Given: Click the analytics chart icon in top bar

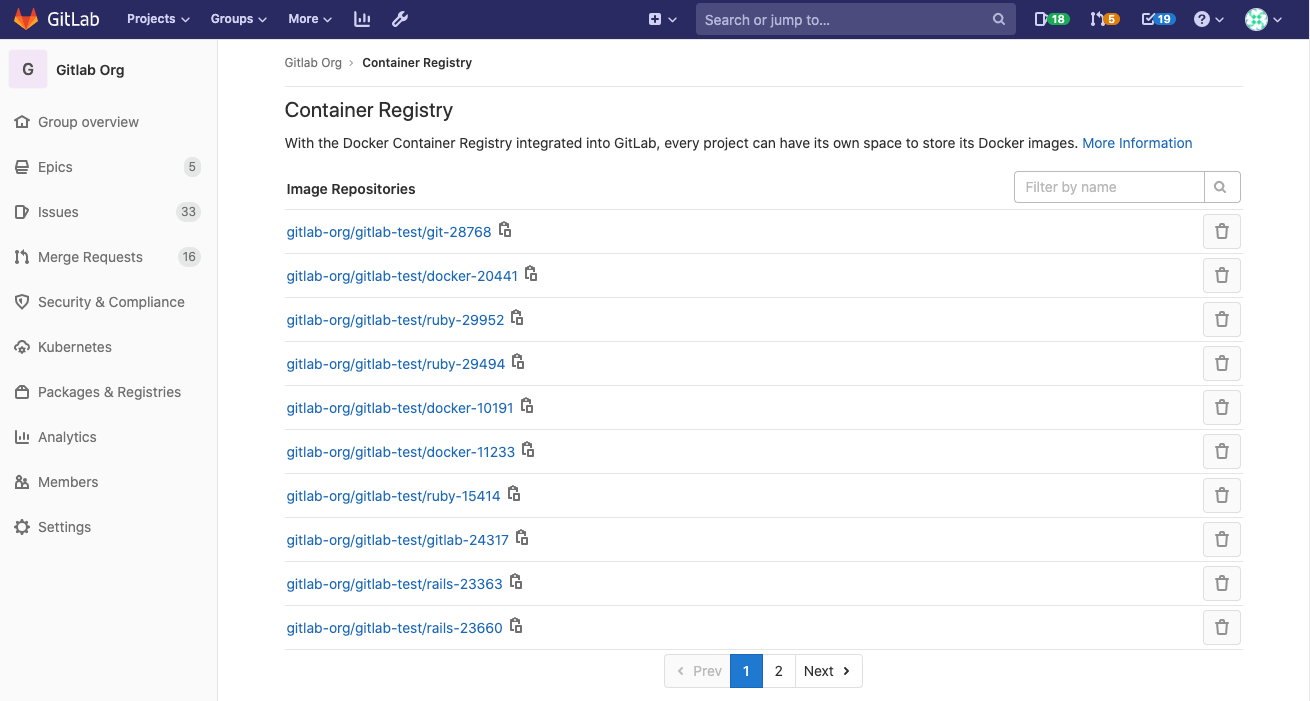Looking at the screenshot, I should tap(362, 18).
